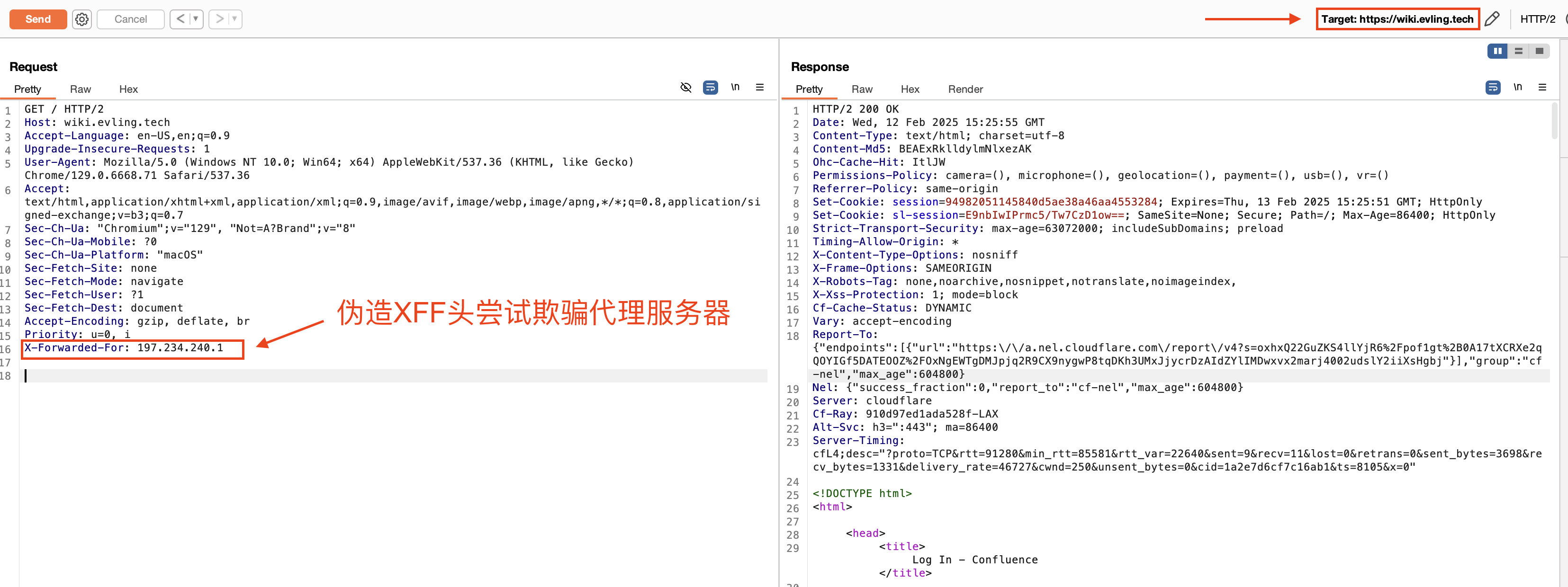Switch Request view to Hex tab

128,89
